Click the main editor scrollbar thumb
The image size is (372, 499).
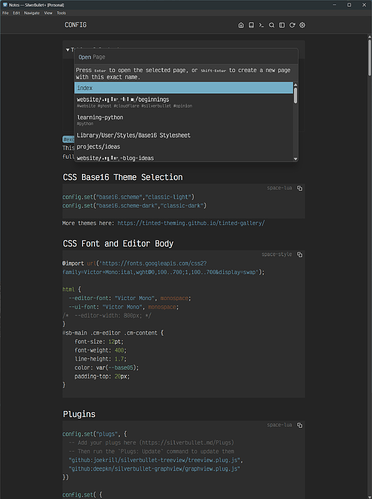tap(369, 57)
